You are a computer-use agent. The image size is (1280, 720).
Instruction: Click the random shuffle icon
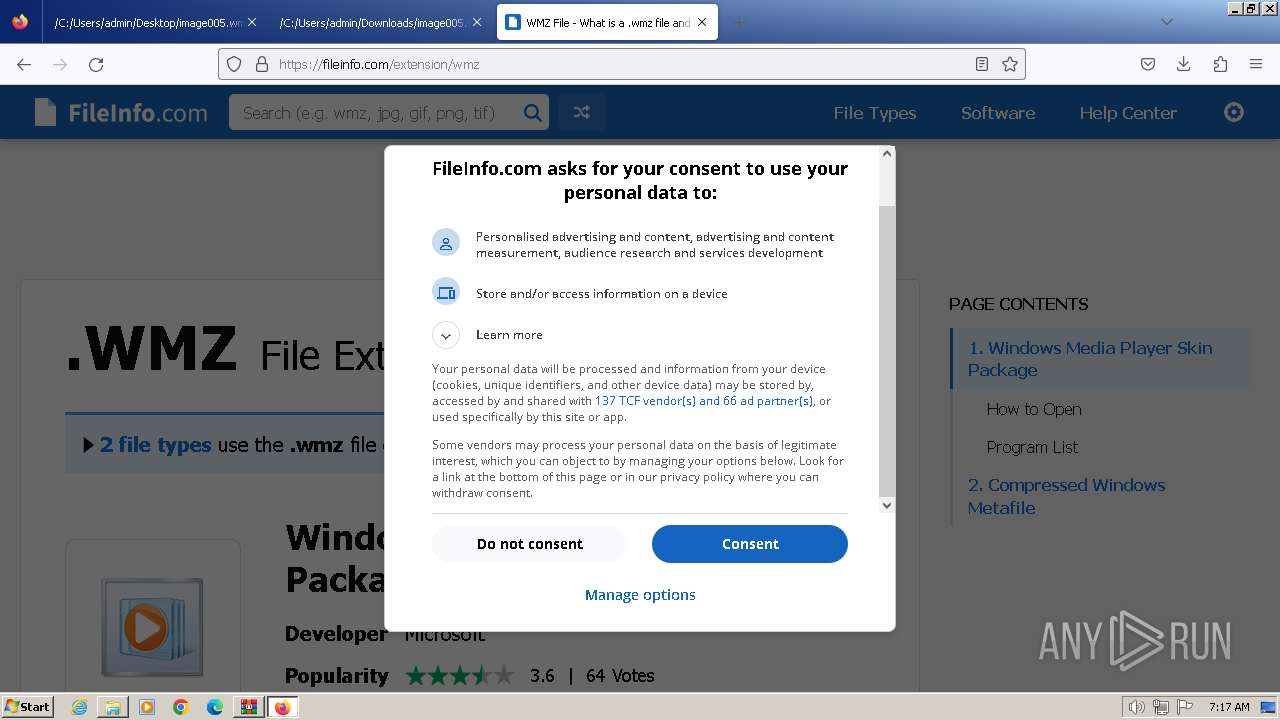point(581,113)
